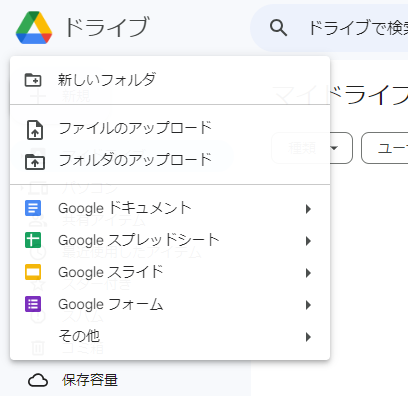This screenshot has height=396, width=408.
Task: Click the new folder icon
Action: pos(33,80)
